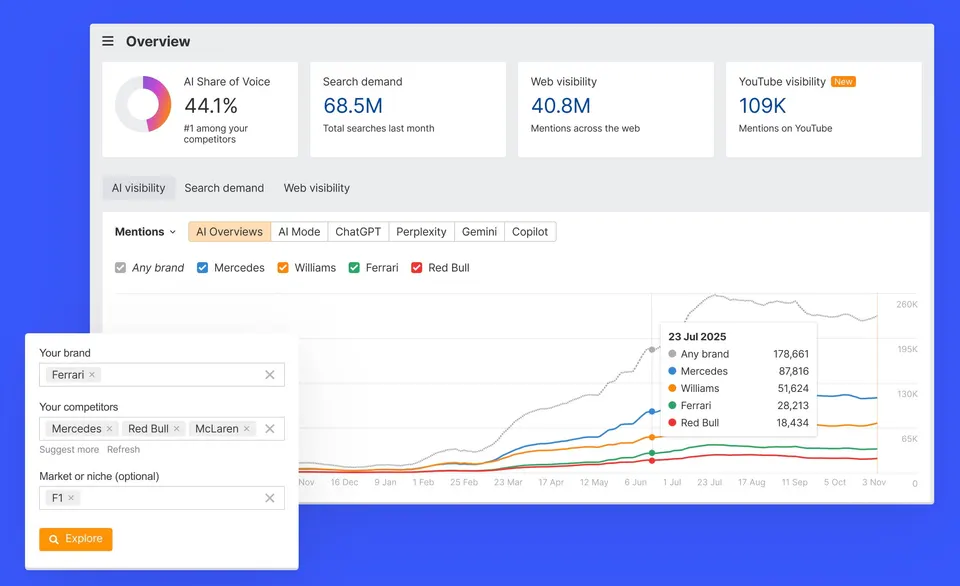Uncheck the Red Bull series checkbox
The width and height of the screenshot is (960, 586).
coord(416,268)
